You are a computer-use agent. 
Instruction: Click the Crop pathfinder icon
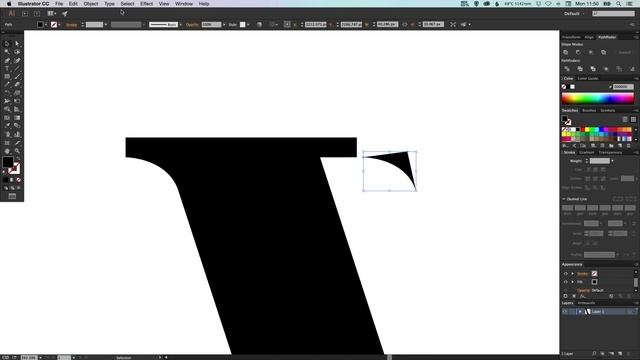(x=606, y=69)
